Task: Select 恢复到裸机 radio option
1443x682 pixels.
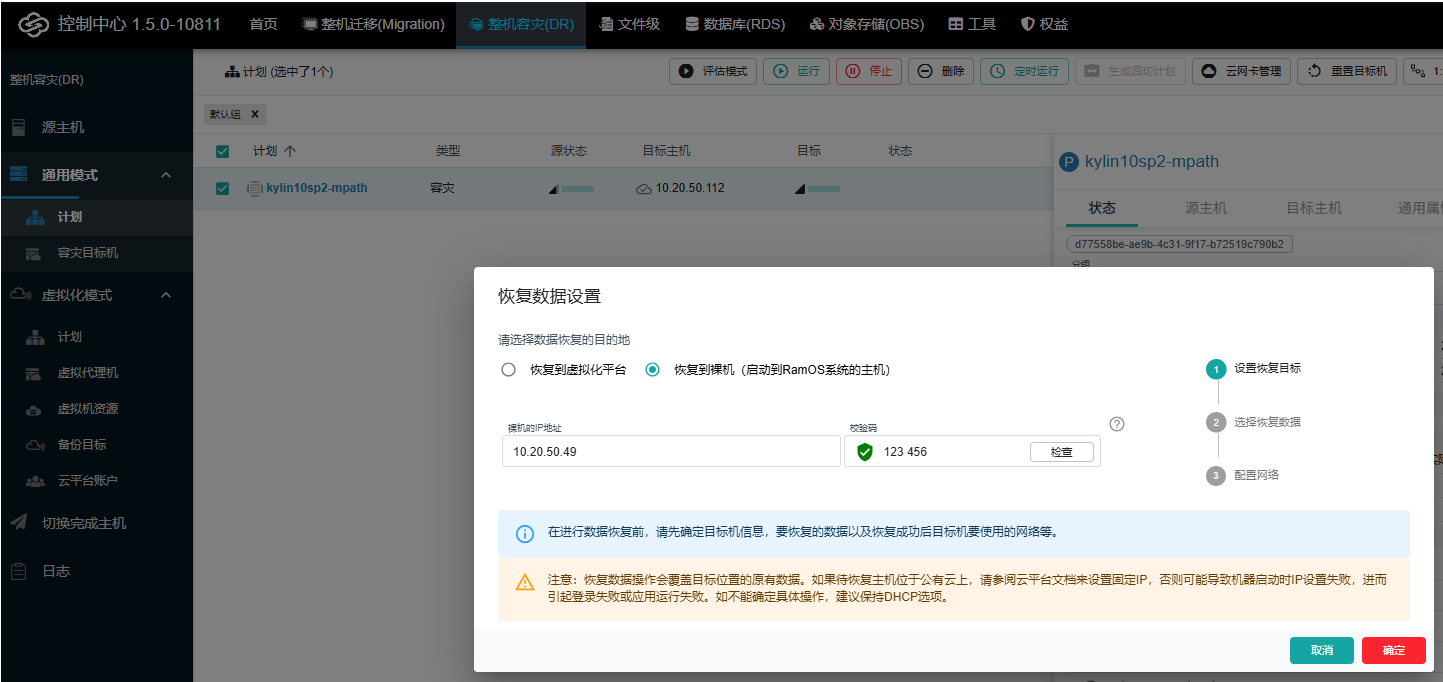Action: [653, 370]
